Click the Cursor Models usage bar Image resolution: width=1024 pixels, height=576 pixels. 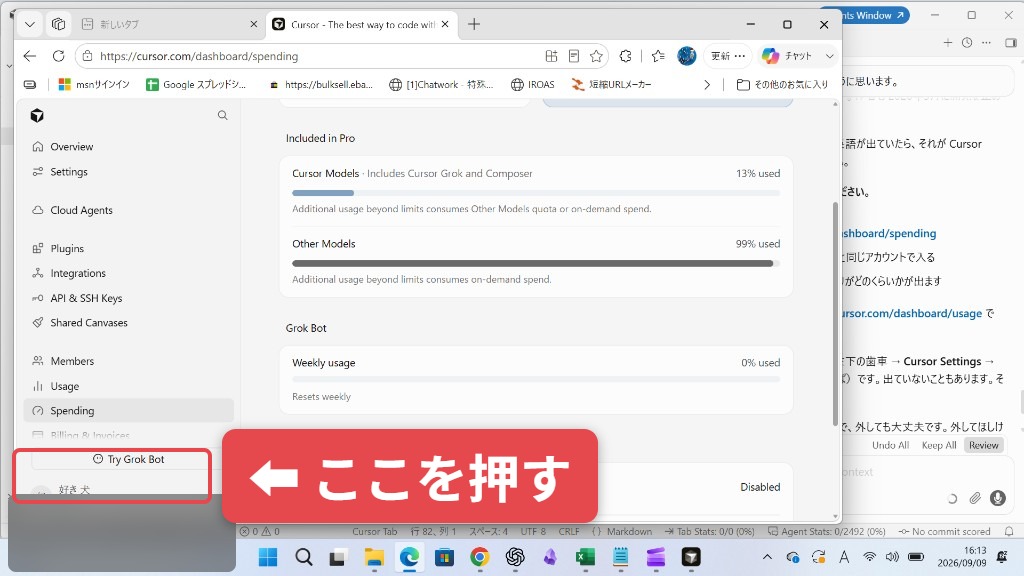click(536, 193)
